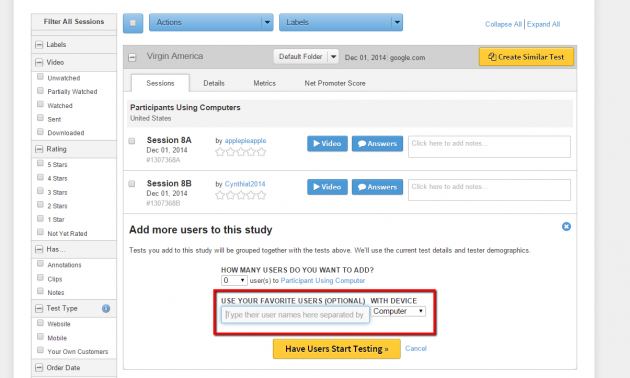This screenshot has height=378, width=630.
Task: Open the number of users dropdown
Action: click(x=234, y=280)
